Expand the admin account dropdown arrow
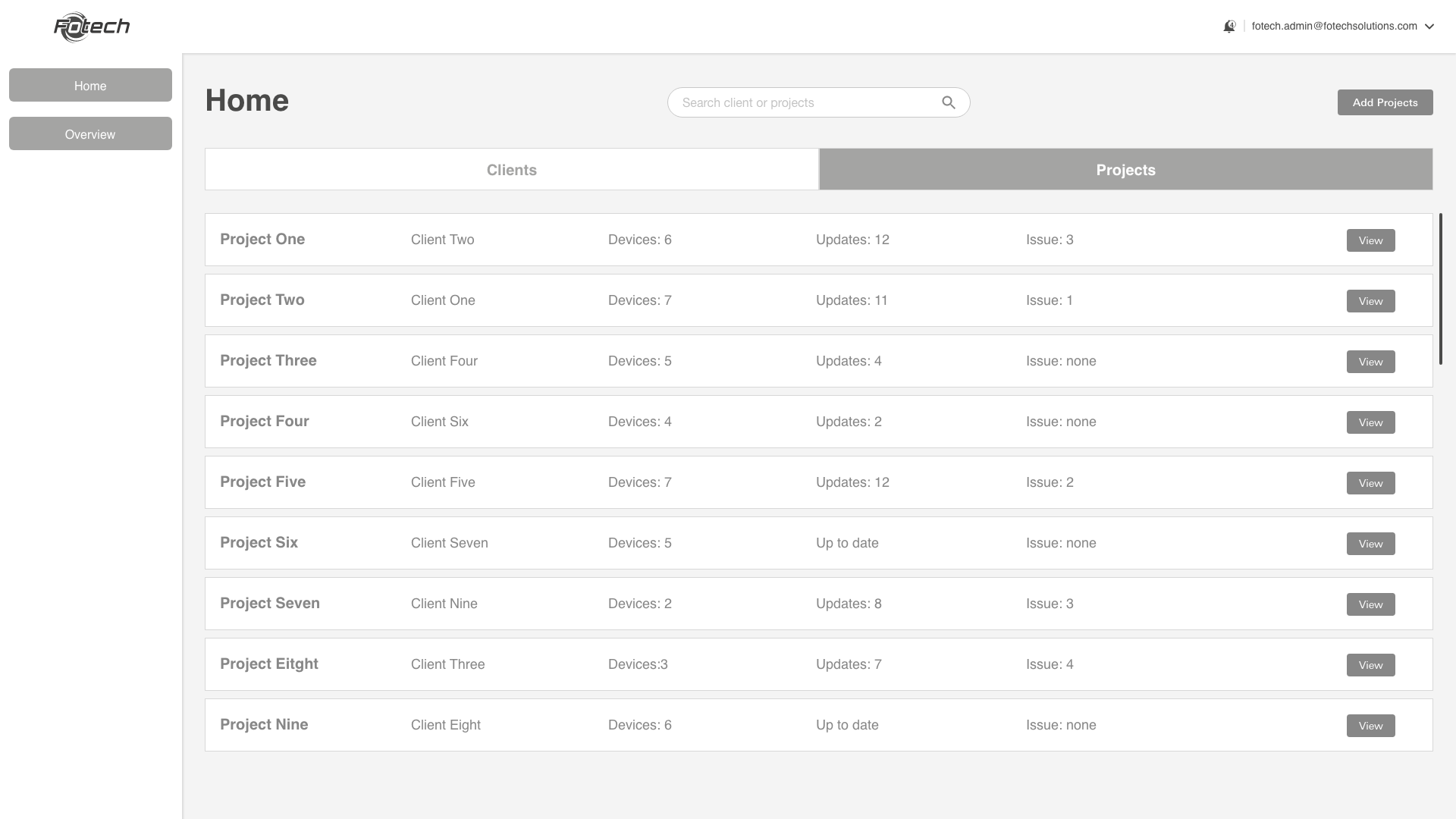The width and height of the screenshot is (1456, 819). click(x=1429, y=27)
